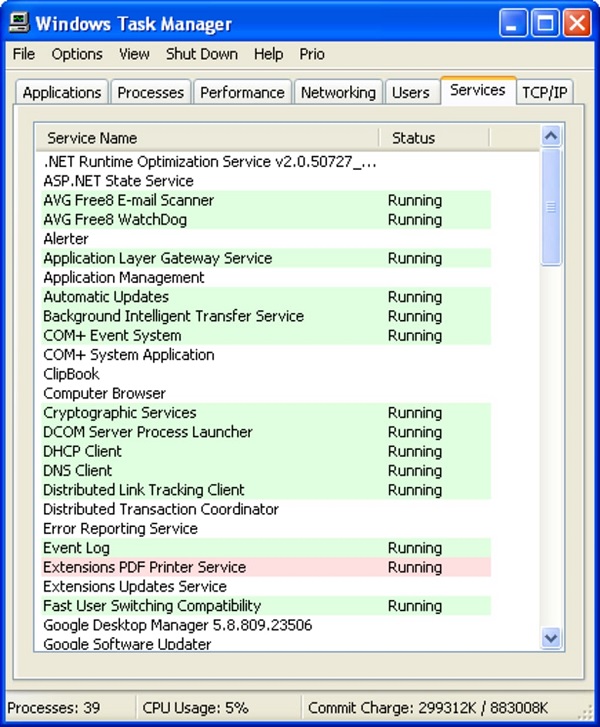Switch to the Performance tab
The height and width of the screenshot is (727, 600).
(x=243, y=92)
